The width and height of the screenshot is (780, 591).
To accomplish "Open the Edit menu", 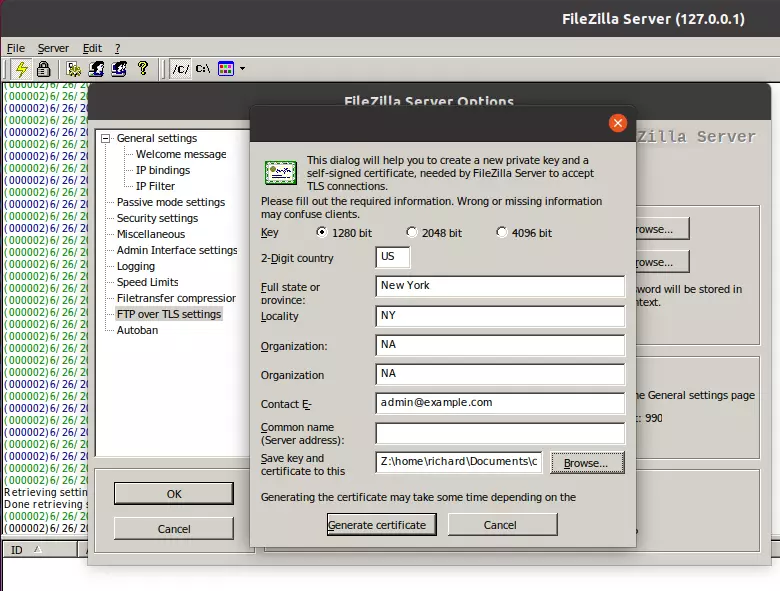I will pos(92,48).
